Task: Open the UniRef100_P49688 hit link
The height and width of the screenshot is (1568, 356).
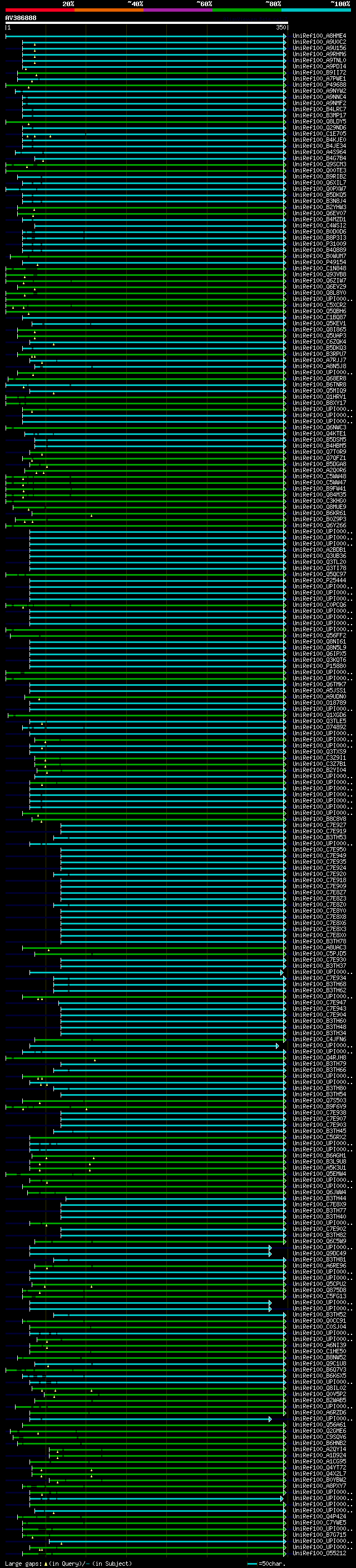Action: click(x=319, y=85)
